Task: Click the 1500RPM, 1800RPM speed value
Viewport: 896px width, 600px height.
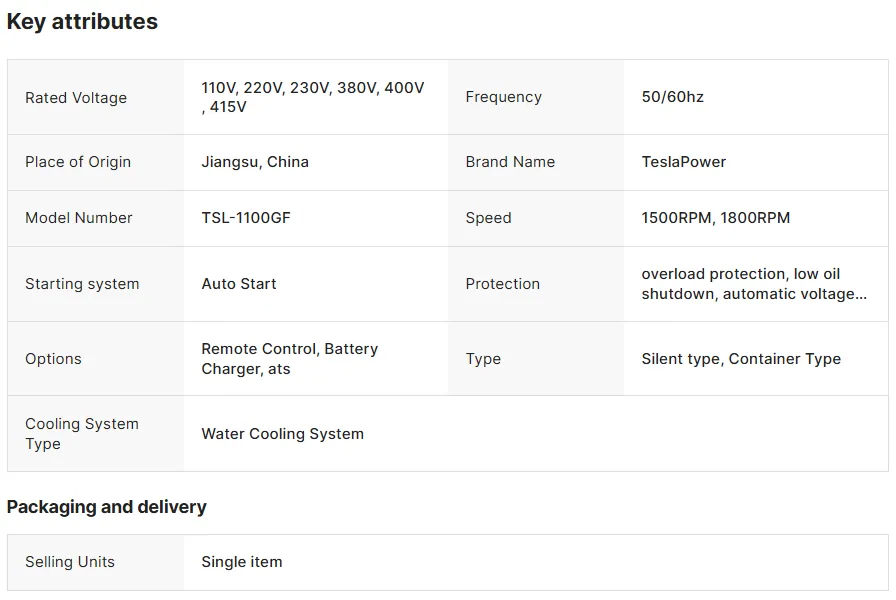Action: [715, 218]
